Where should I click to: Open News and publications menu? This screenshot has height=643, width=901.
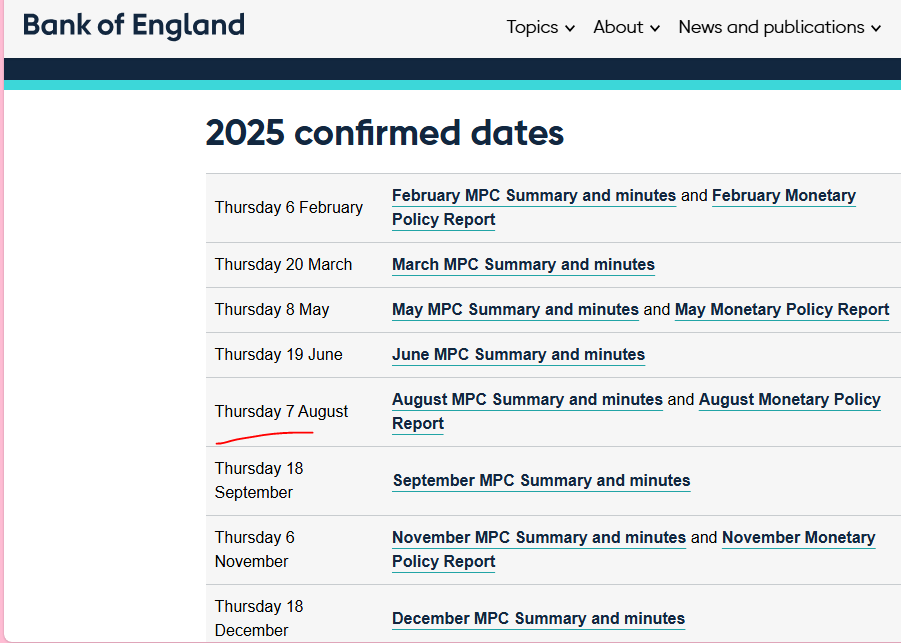click(x=771, y=27)
